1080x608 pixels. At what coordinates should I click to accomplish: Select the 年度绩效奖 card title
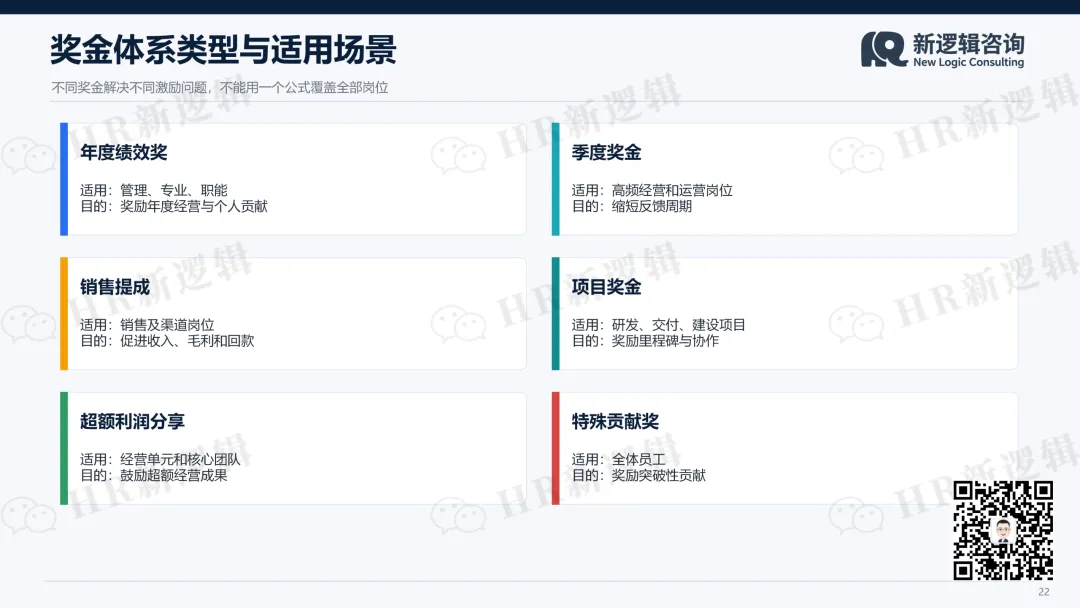[x=123, y=152]
